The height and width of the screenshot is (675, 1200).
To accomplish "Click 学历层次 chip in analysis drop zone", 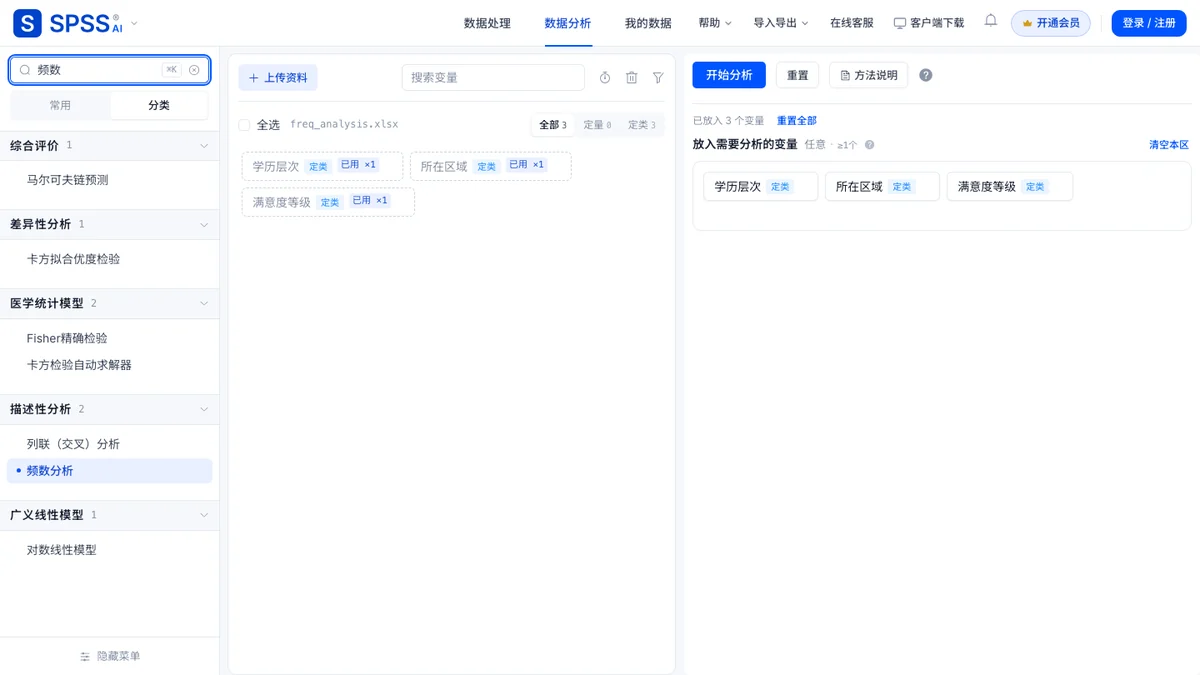I will (761, 187).
